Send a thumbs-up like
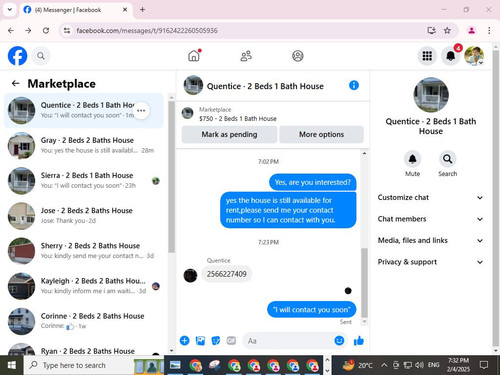The width and height of the screenshot is (500, 375). [359, 340]
